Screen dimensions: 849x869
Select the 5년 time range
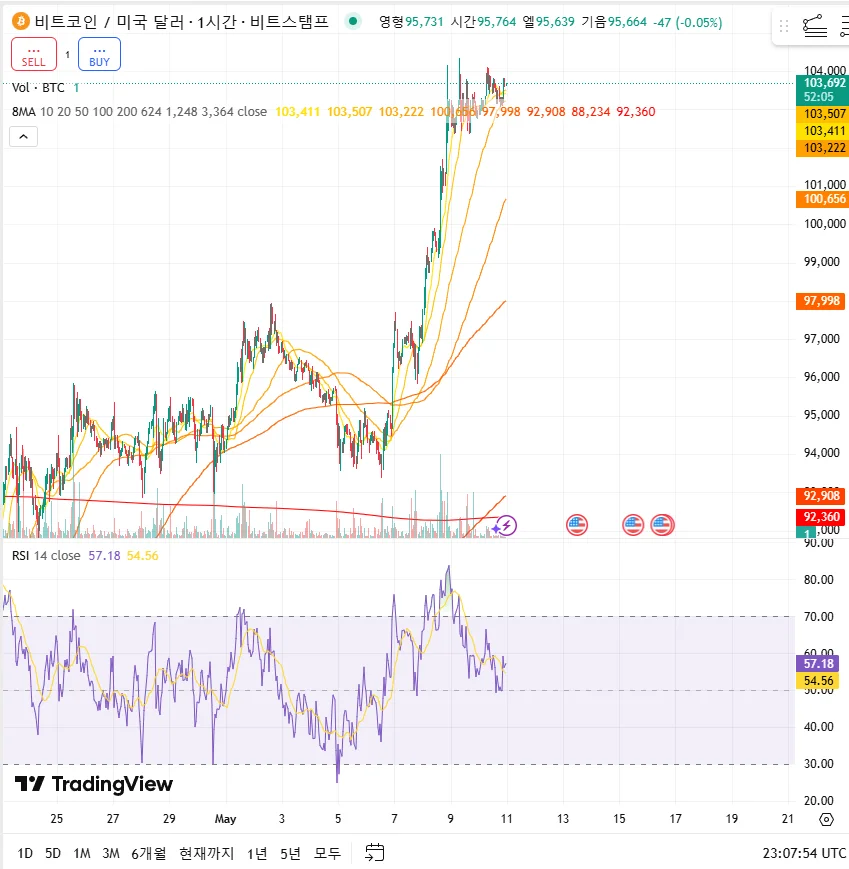290,853
